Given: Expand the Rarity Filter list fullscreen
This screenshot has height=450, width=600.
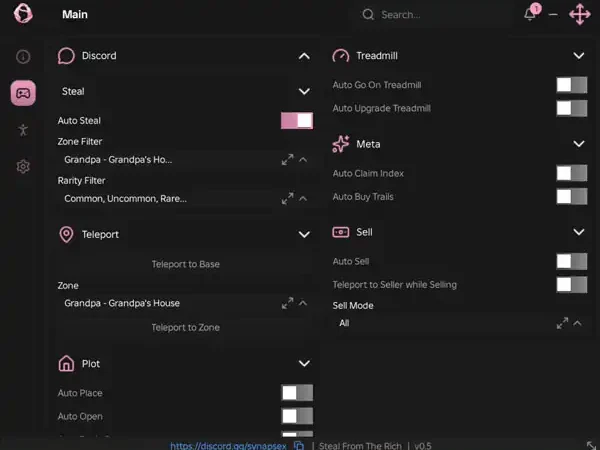Looking at the screenshot, I should tap(288, 198).
